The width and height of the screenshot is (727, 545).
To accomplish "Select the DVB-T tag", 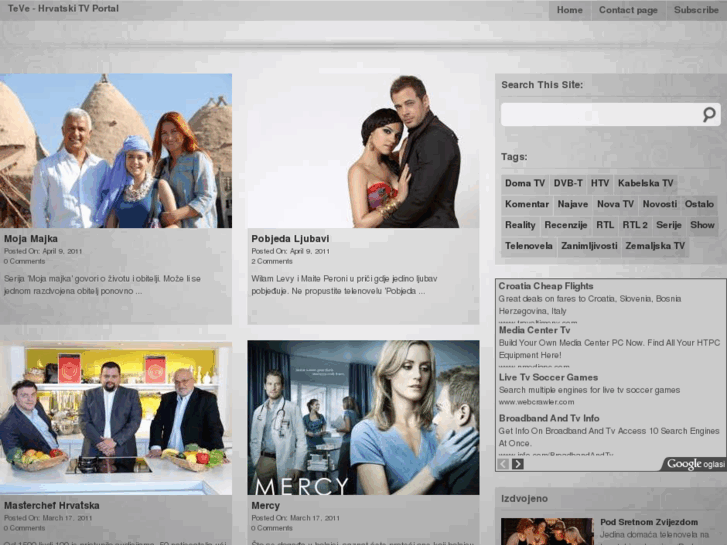I will pos(568,183).
